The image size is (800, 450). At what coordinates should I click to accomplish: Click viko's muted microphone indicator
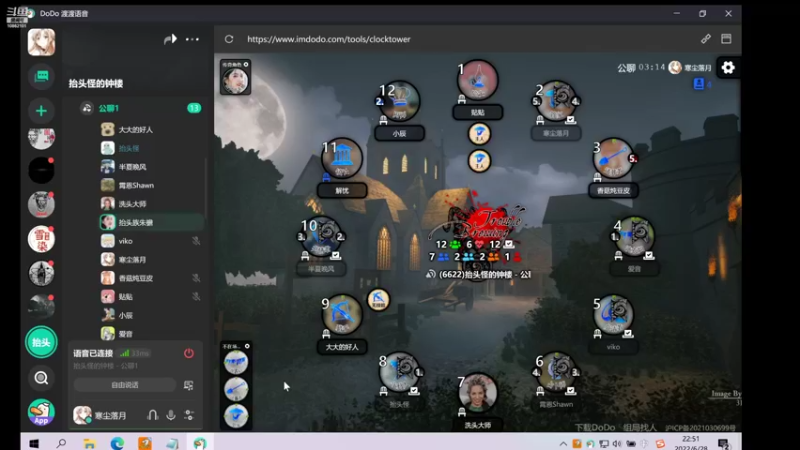196,241
